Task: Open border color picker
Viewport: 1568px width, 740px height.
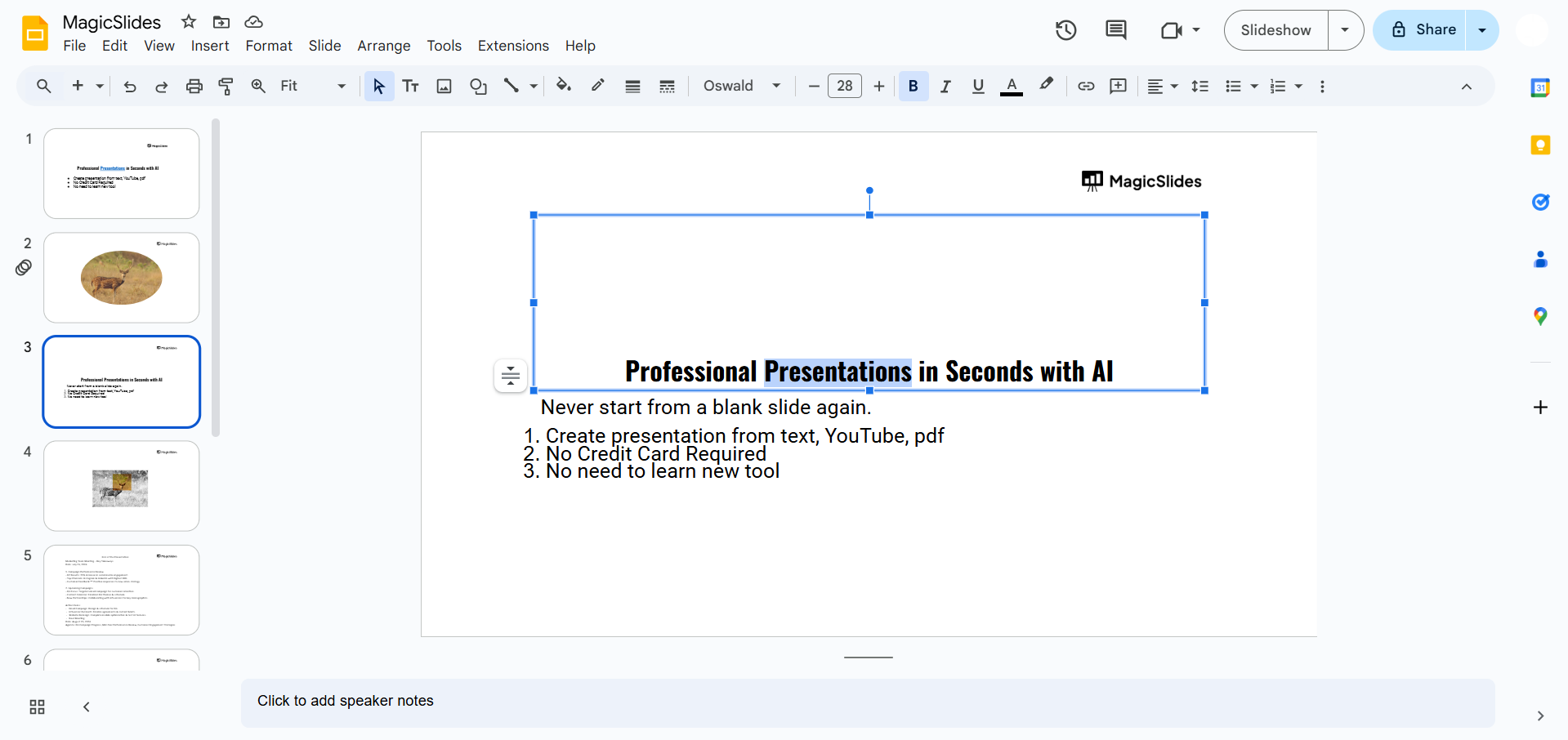Action: pos(598,86)
